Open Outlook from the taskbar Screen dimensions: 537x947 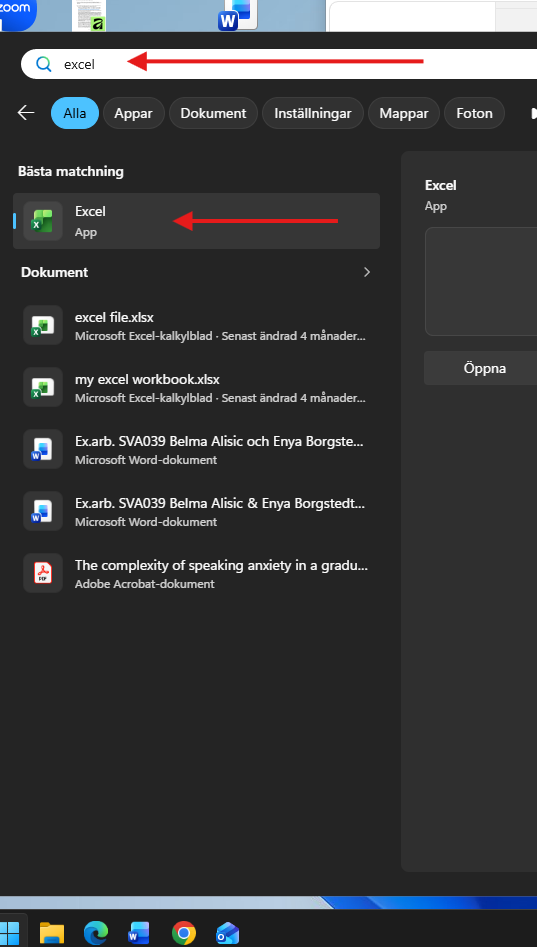pyautogui.click(x=228, y=933)
